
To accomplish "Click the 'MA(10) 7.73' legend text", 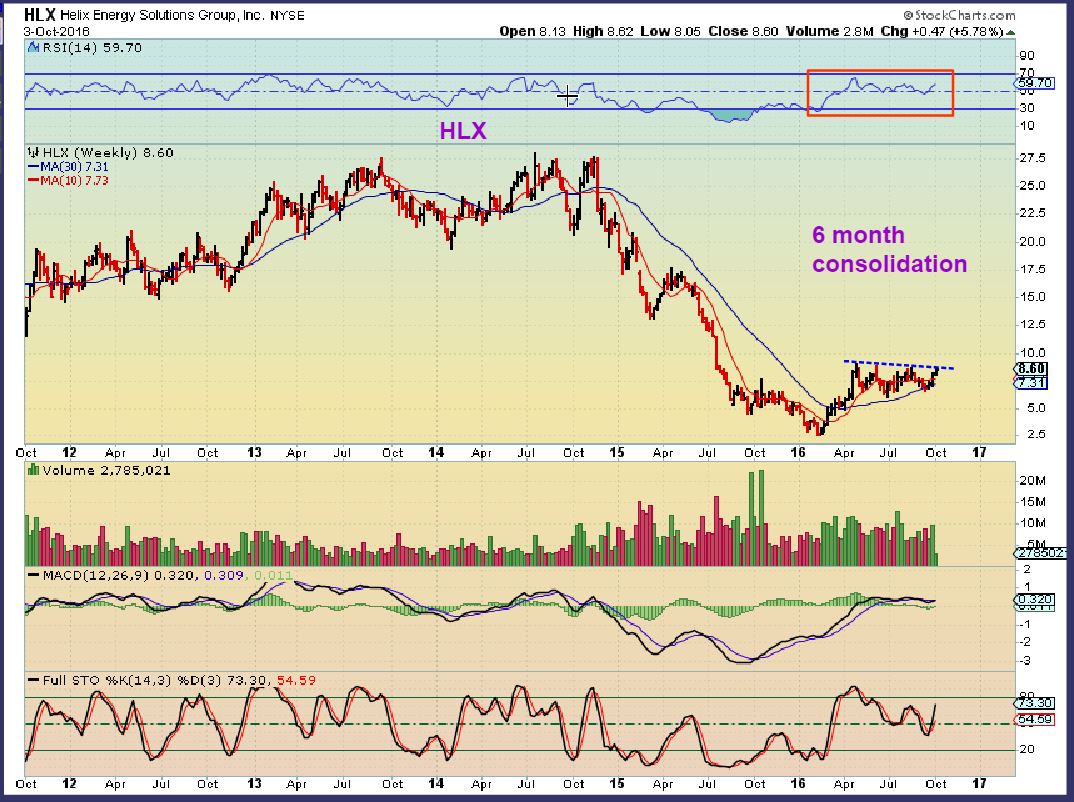I will [74, 181].
